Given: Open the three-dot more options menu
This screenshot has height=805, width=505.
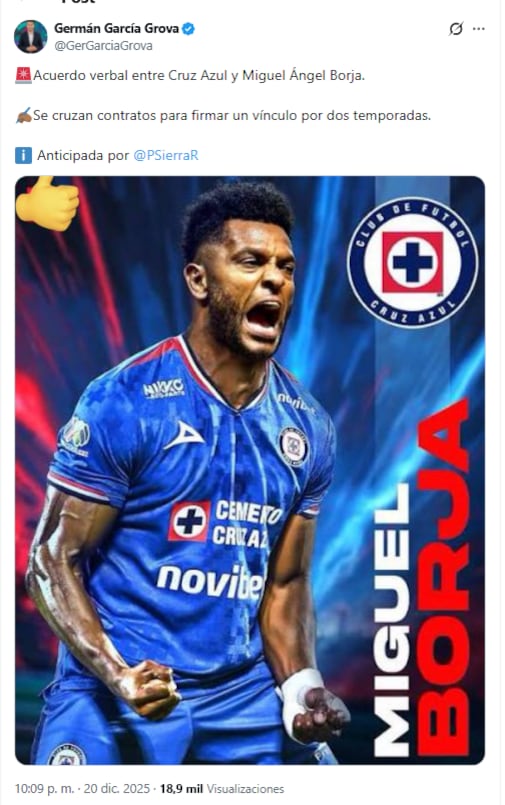Looking at the screenshot, I should click(479, 29).
